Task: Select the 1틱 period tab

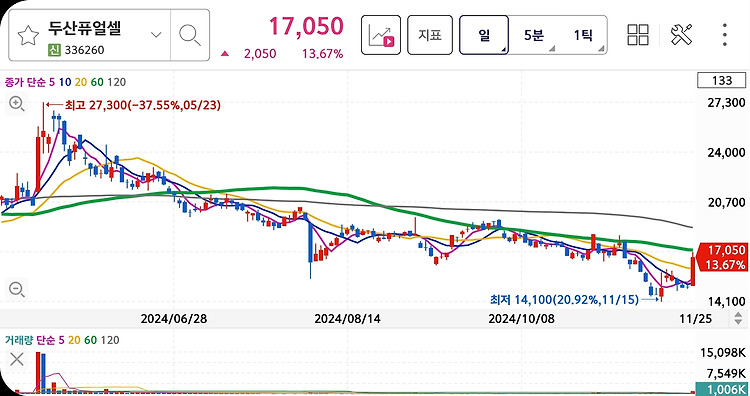Action: tap(583, 35)
